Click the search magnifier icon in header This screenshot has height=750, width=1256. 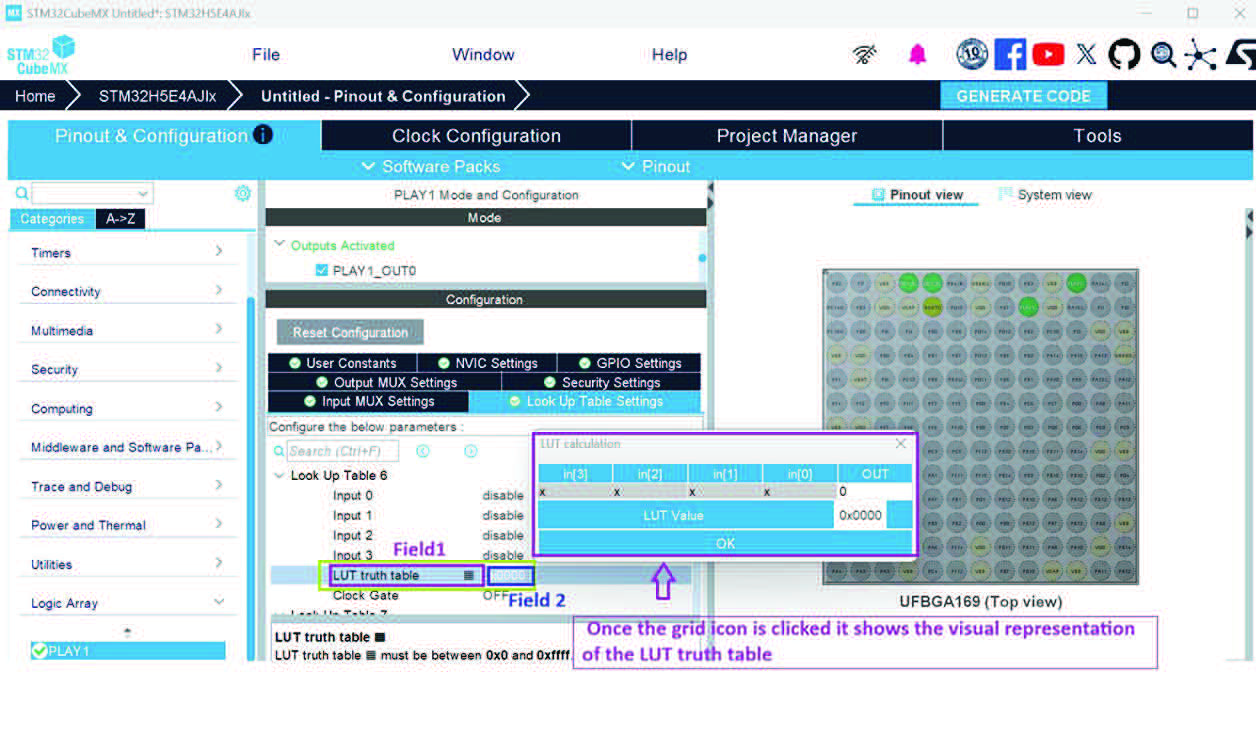(1163, 55)
